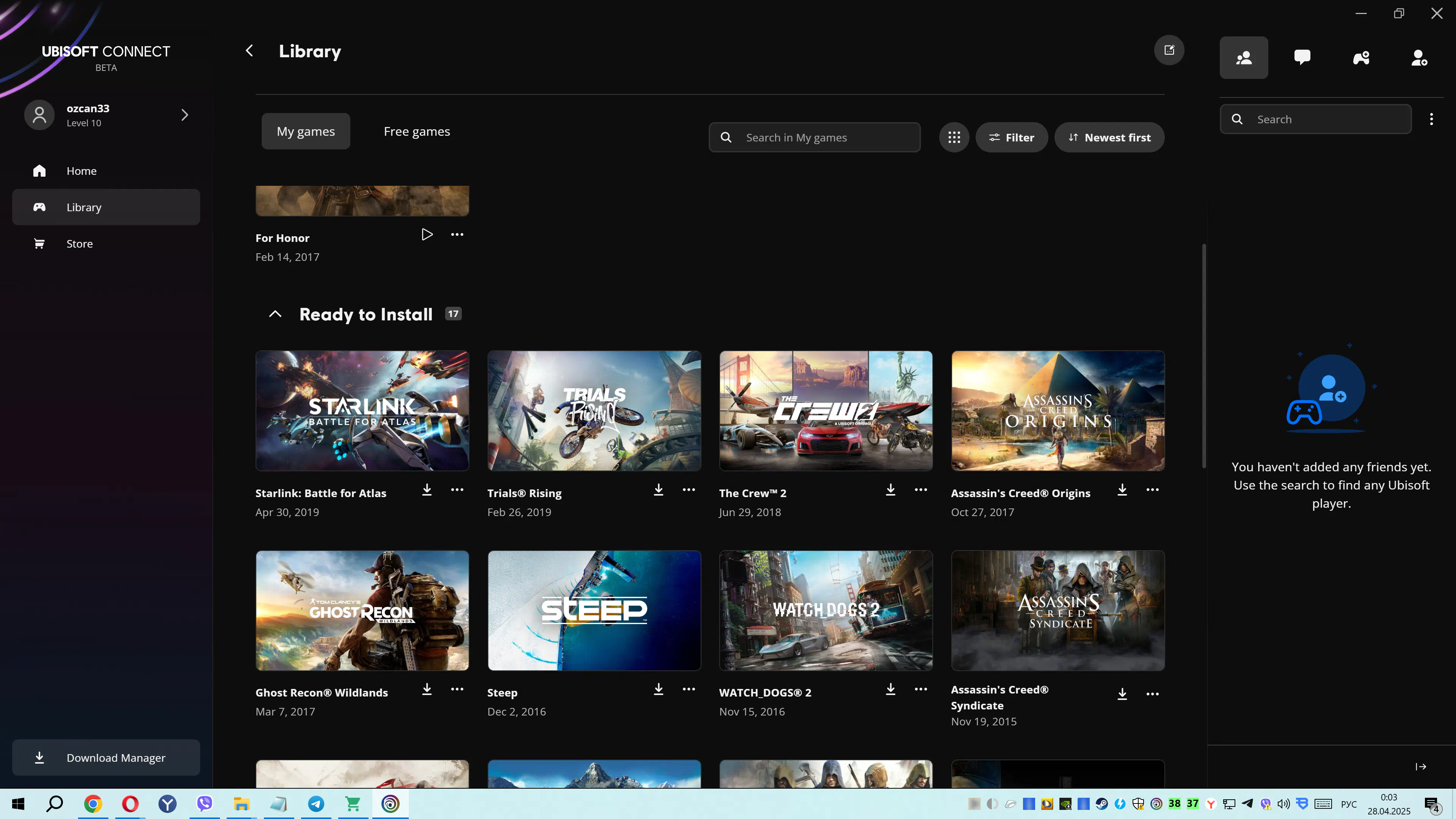1456x819 pixels.
Task: Open the news edit icon button
Action: click(1169, 50)
